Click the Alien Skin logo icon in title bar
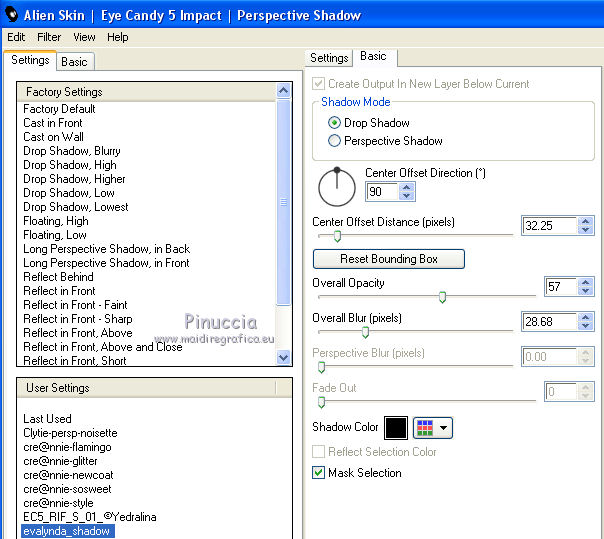The image size is (604, 539). (x=12, y=15)
